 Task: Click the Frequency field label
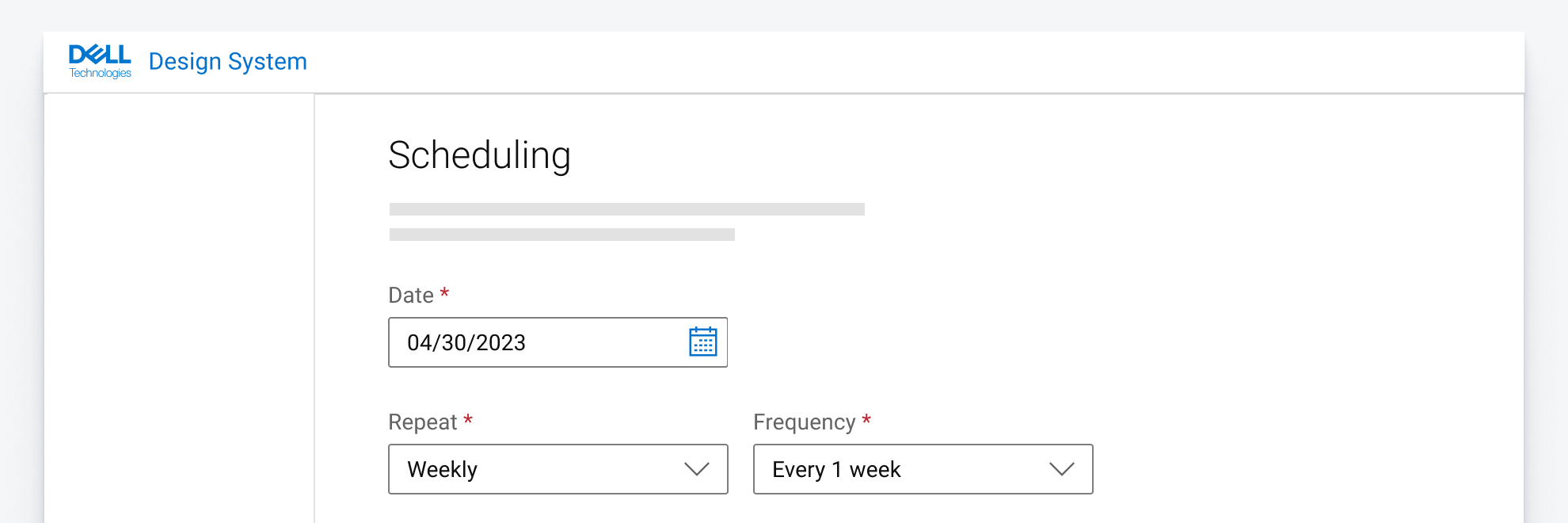pos(804,422)
